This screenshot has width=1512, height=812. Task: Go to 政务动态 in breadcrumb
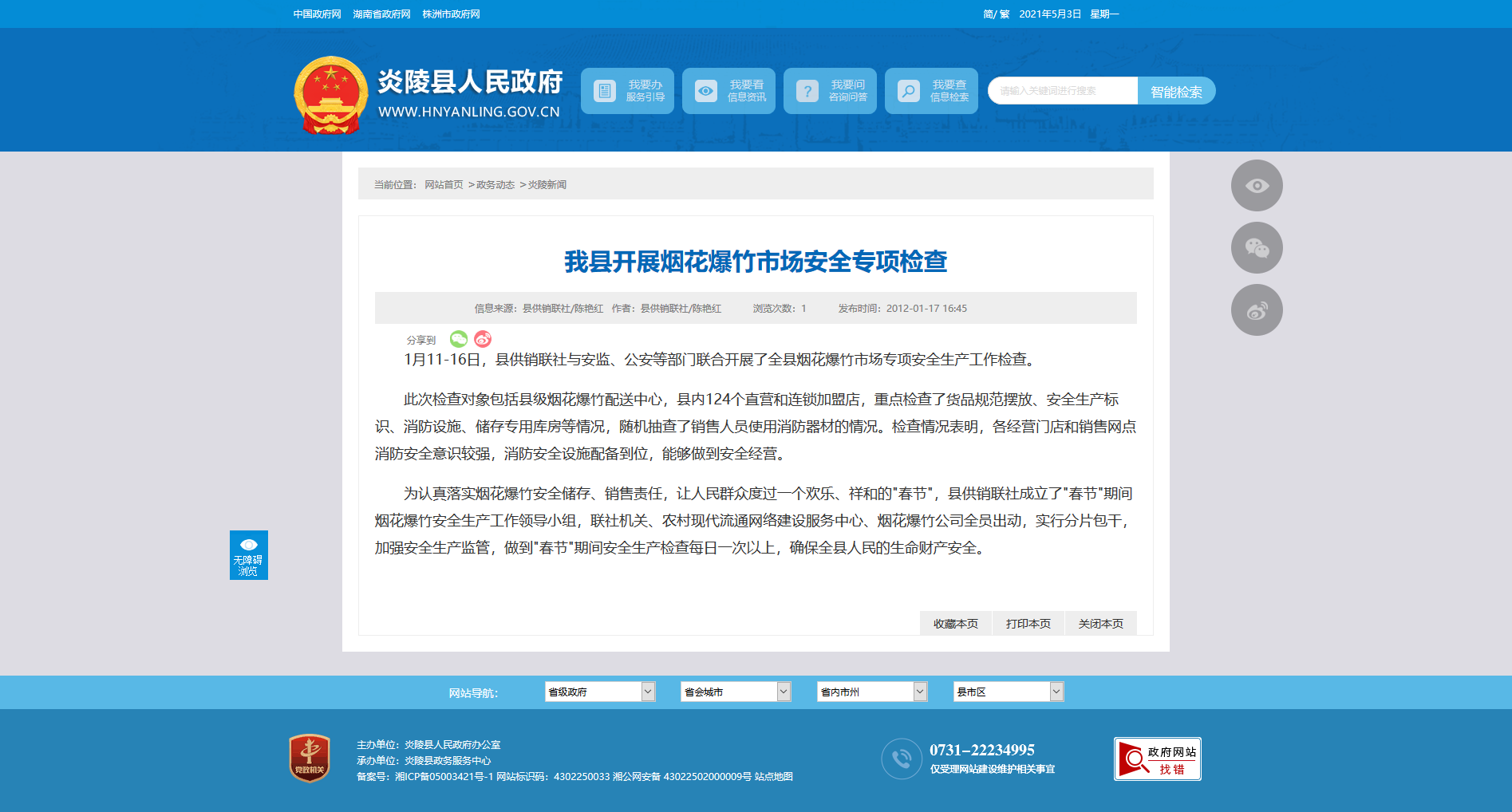click(x=495, y=185)
